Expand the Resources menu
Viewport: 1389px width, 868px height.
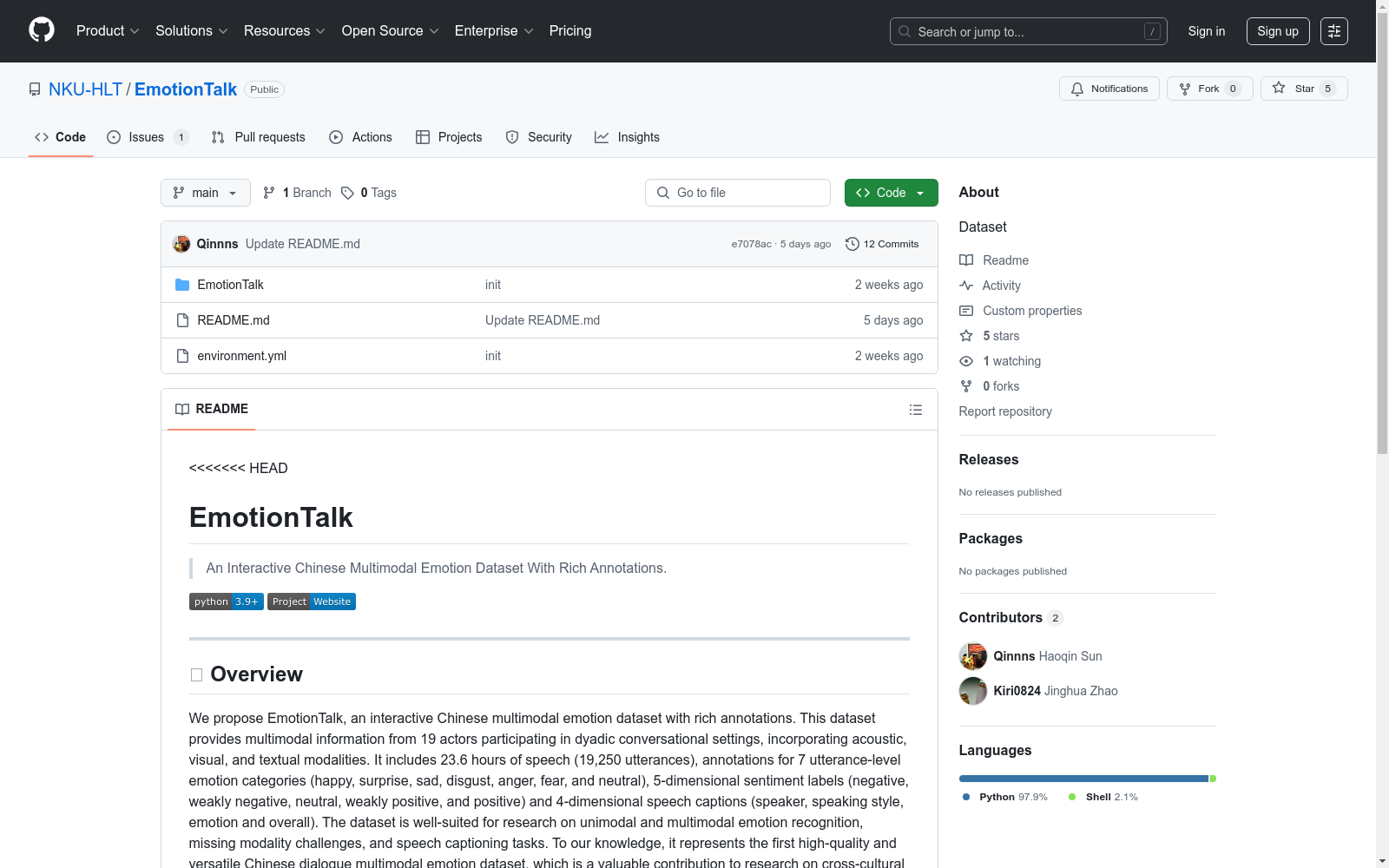pos(285,31)
